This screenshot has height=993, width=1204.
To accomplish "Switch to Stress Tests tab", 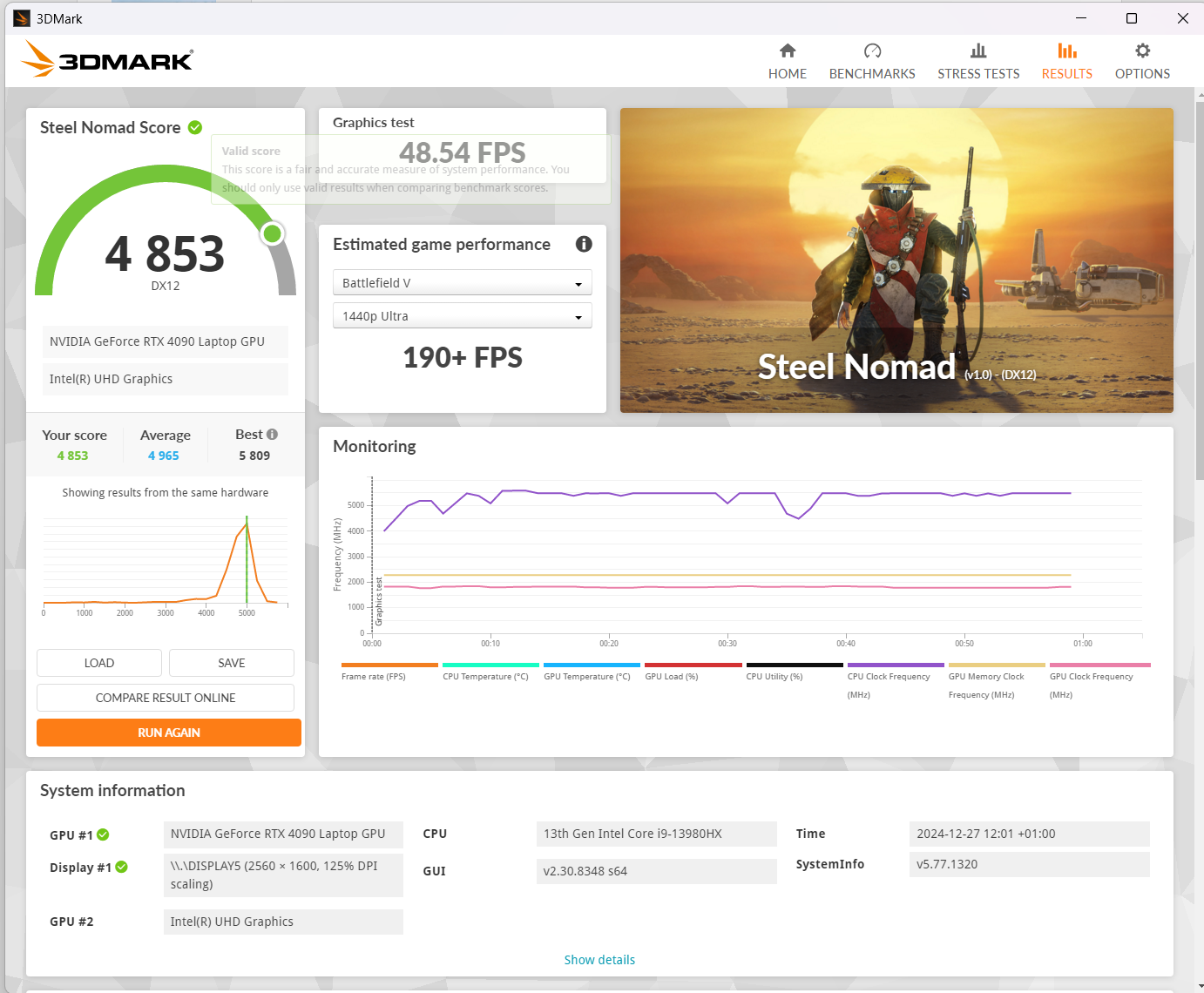I will coord(978,62).
